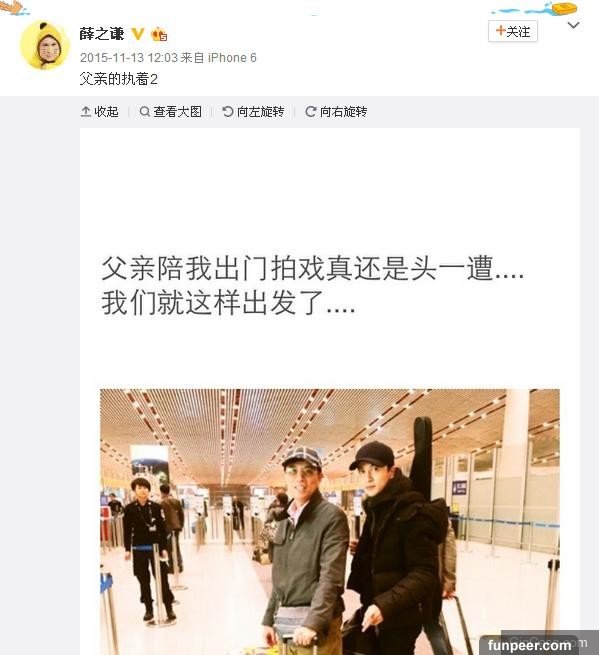Click the magnifier icon for large view

(145, 112)
